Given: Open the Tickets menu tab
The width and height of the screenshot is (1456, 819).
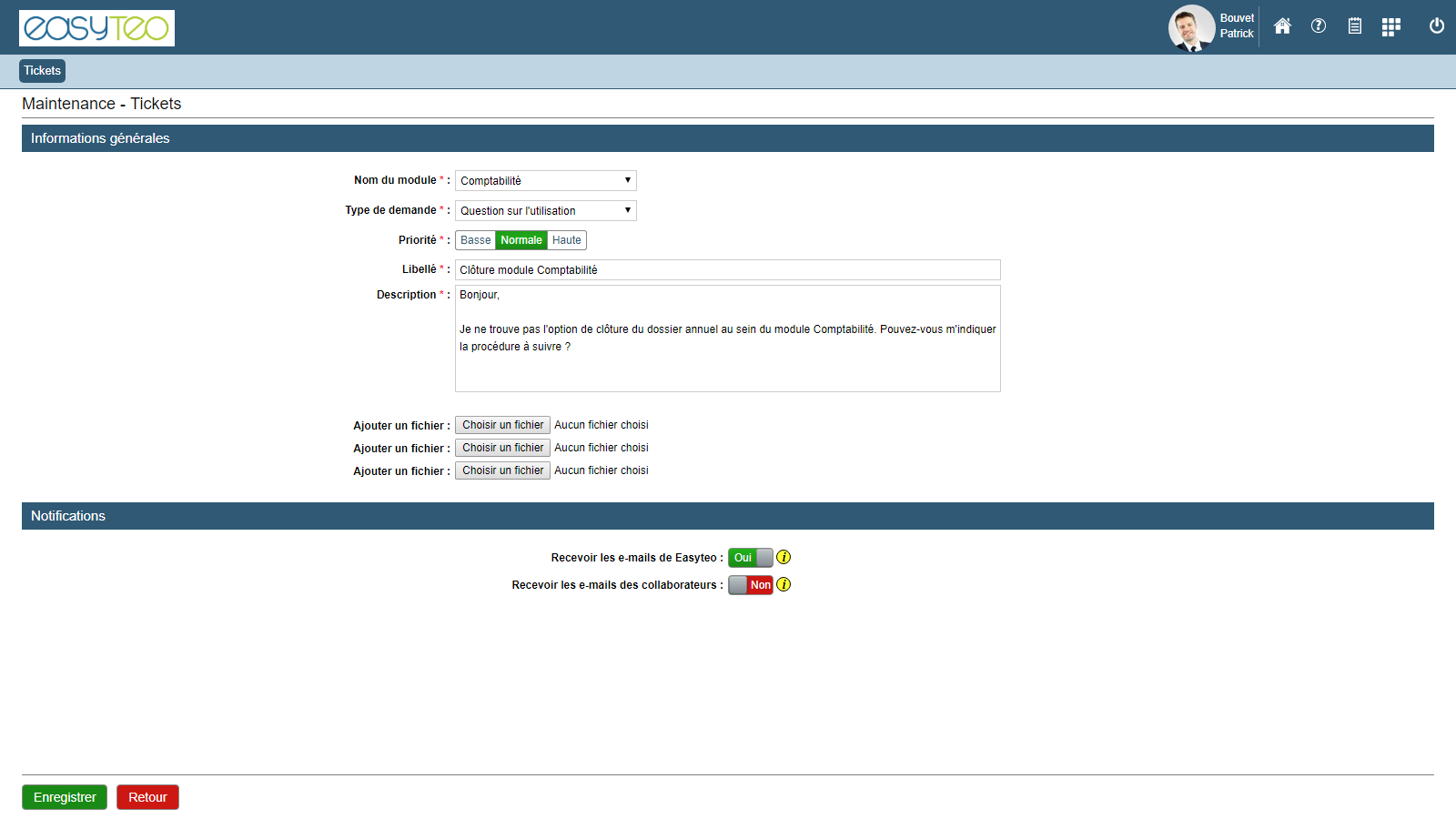Looking at the screenshot, I should tap(42, 71).
